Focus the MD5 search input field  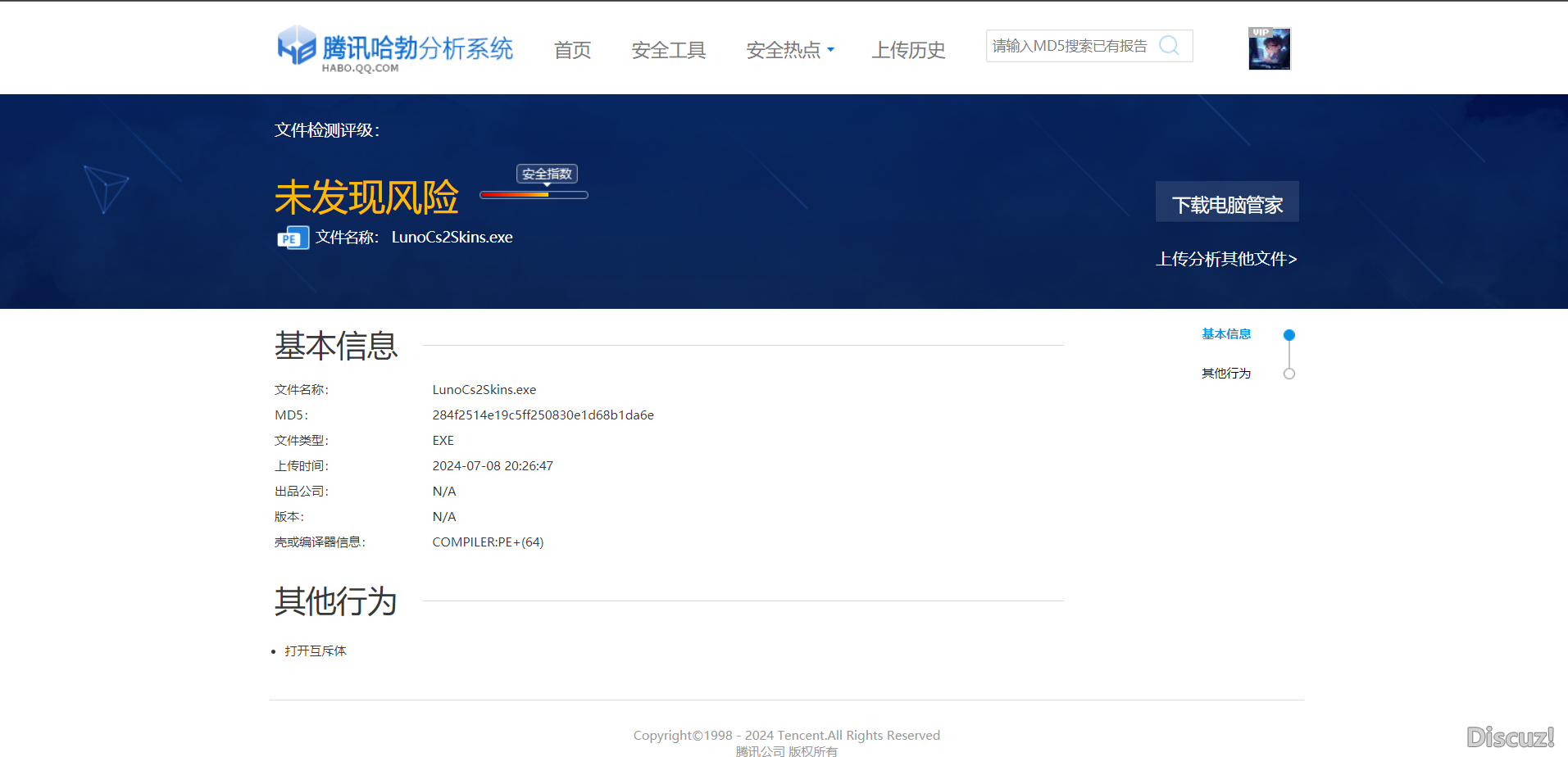tap(1070, 46)
